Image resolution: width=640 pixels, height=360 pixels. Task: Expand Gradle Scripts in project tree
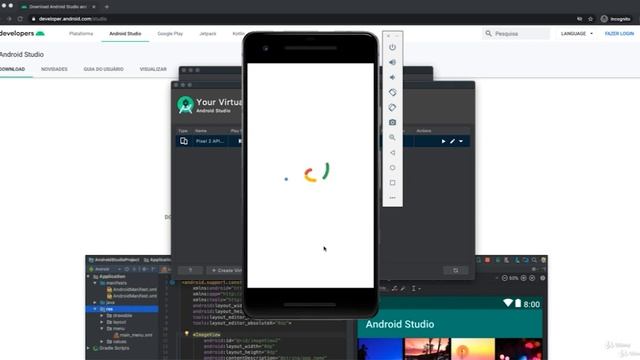(x=89, y=348)
